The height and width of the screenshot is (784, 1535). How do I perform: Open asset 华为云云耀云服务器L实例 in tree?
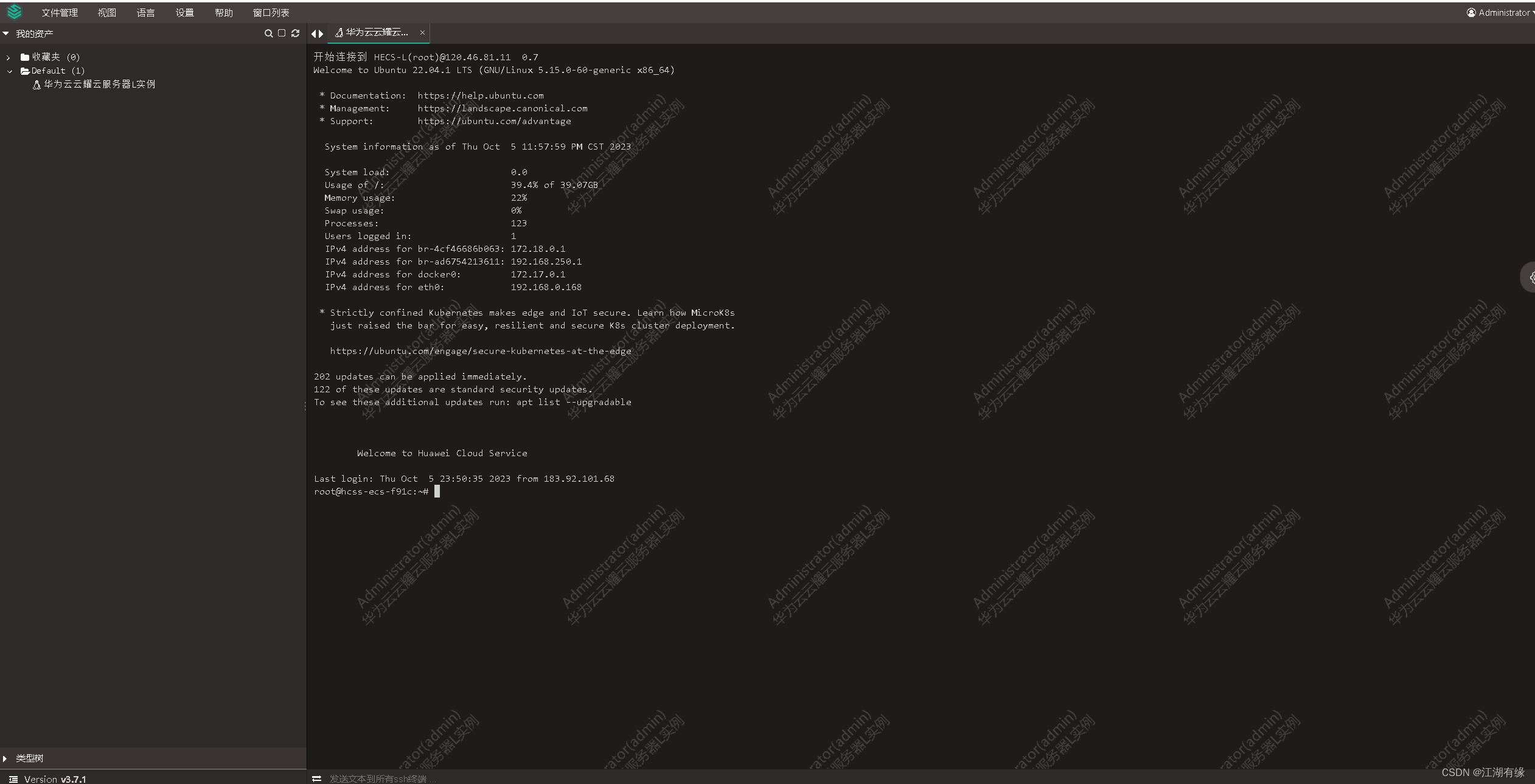[99, 85]
